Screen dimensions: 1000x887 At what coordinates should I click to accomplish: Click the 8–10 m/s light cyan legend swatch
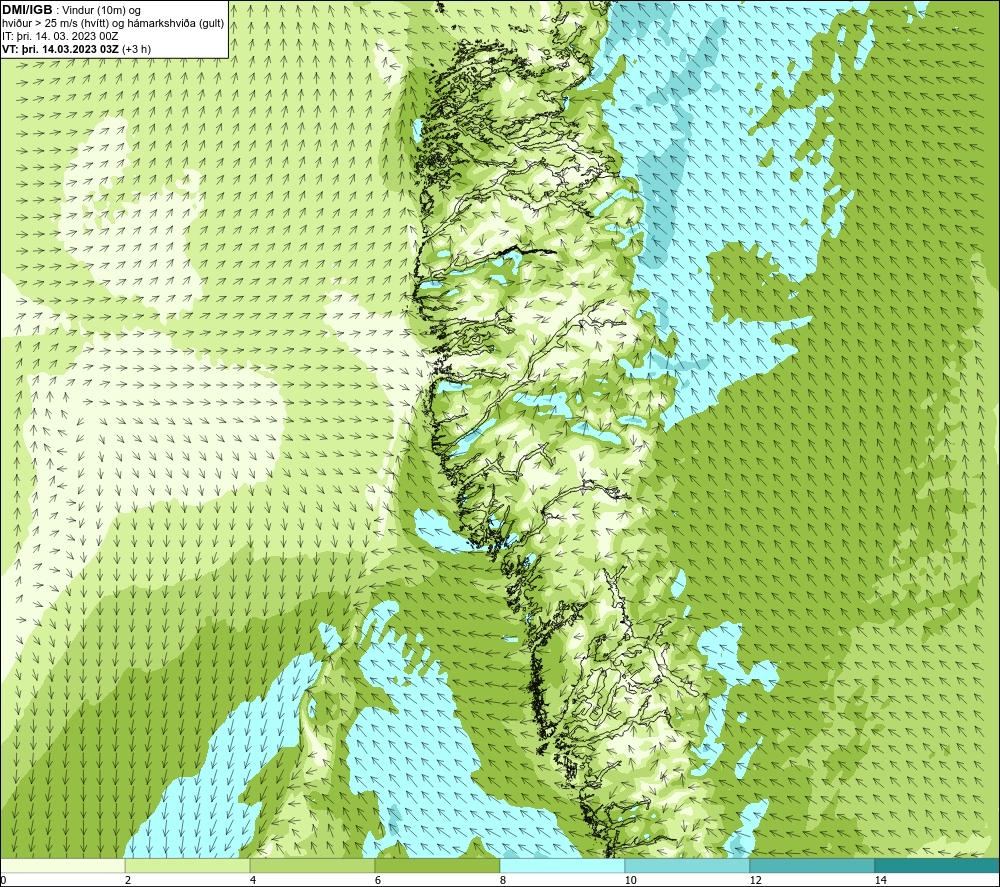pos(562,866)
